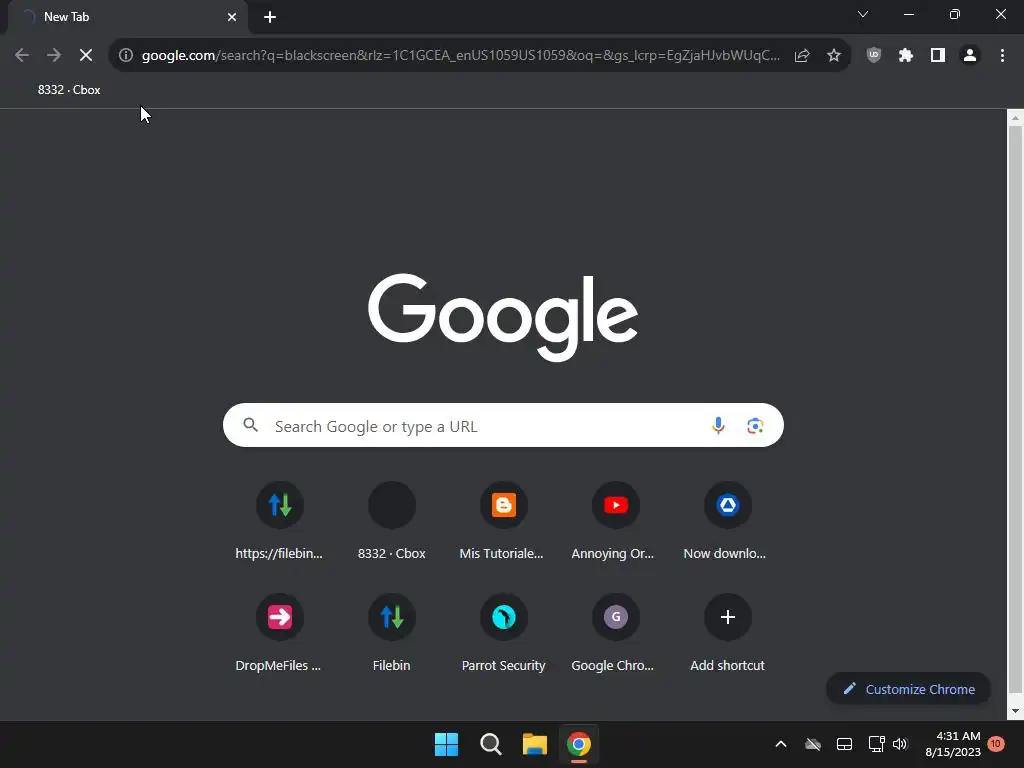This screenshot has height=768, width=1024.
Task: Show hidden system tray icons
Action: point(781,744)
